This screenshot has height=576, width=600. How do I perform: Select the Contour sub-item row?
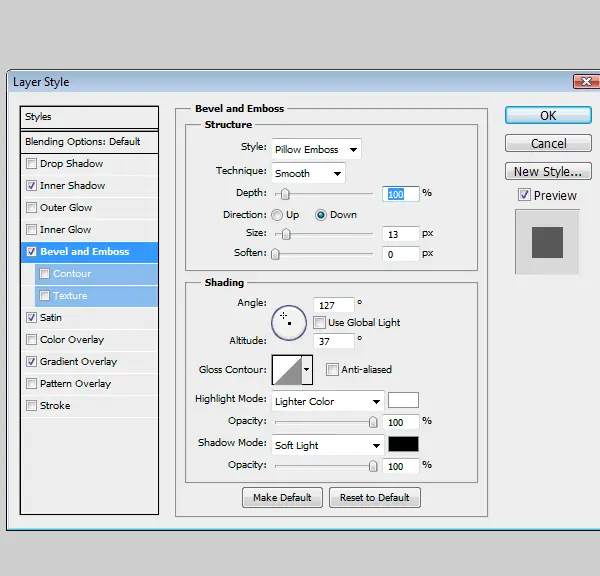point(96,274)
